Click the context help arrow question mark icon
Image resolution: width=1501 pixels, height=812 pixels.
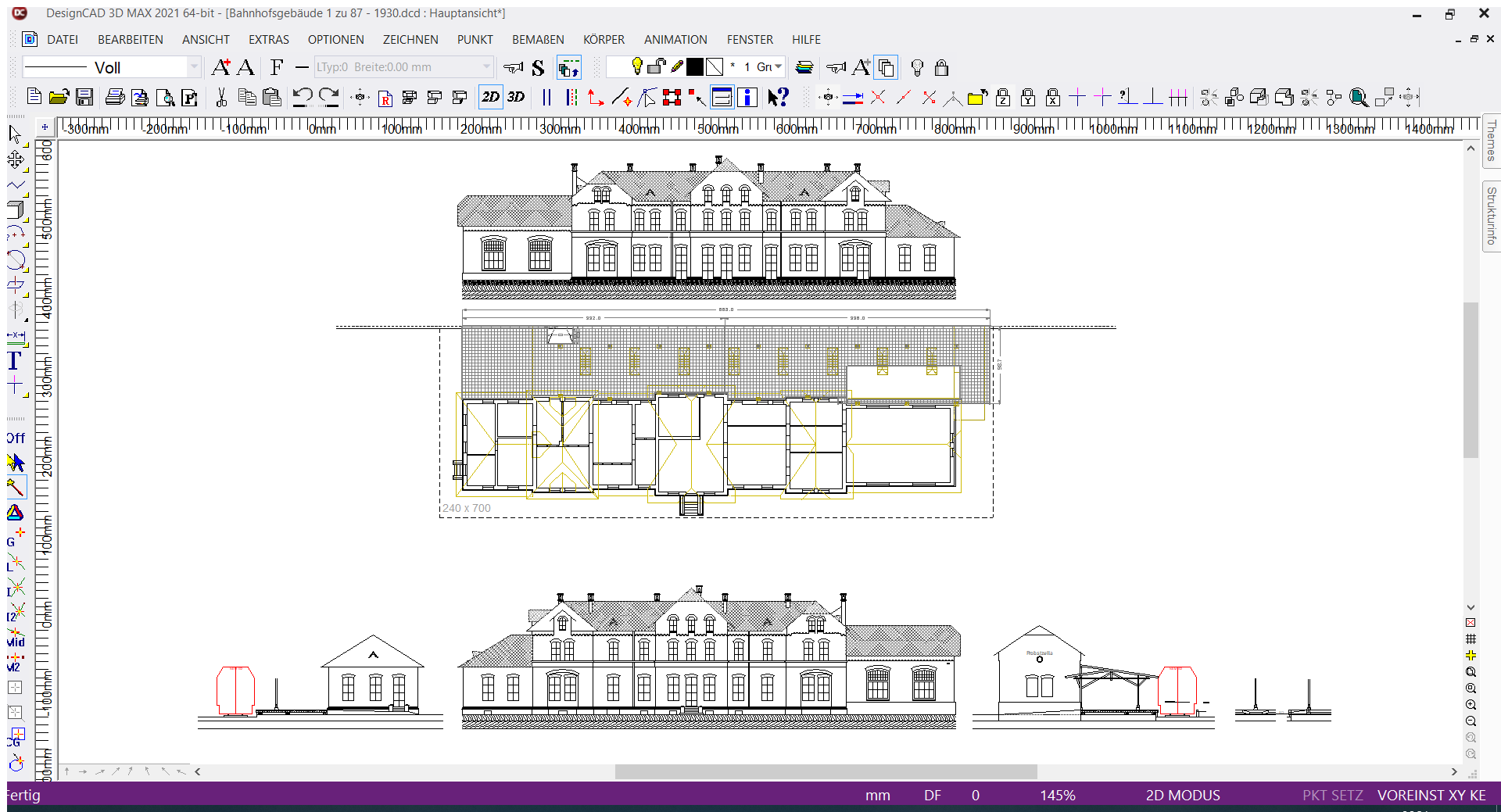coord(778,97)
